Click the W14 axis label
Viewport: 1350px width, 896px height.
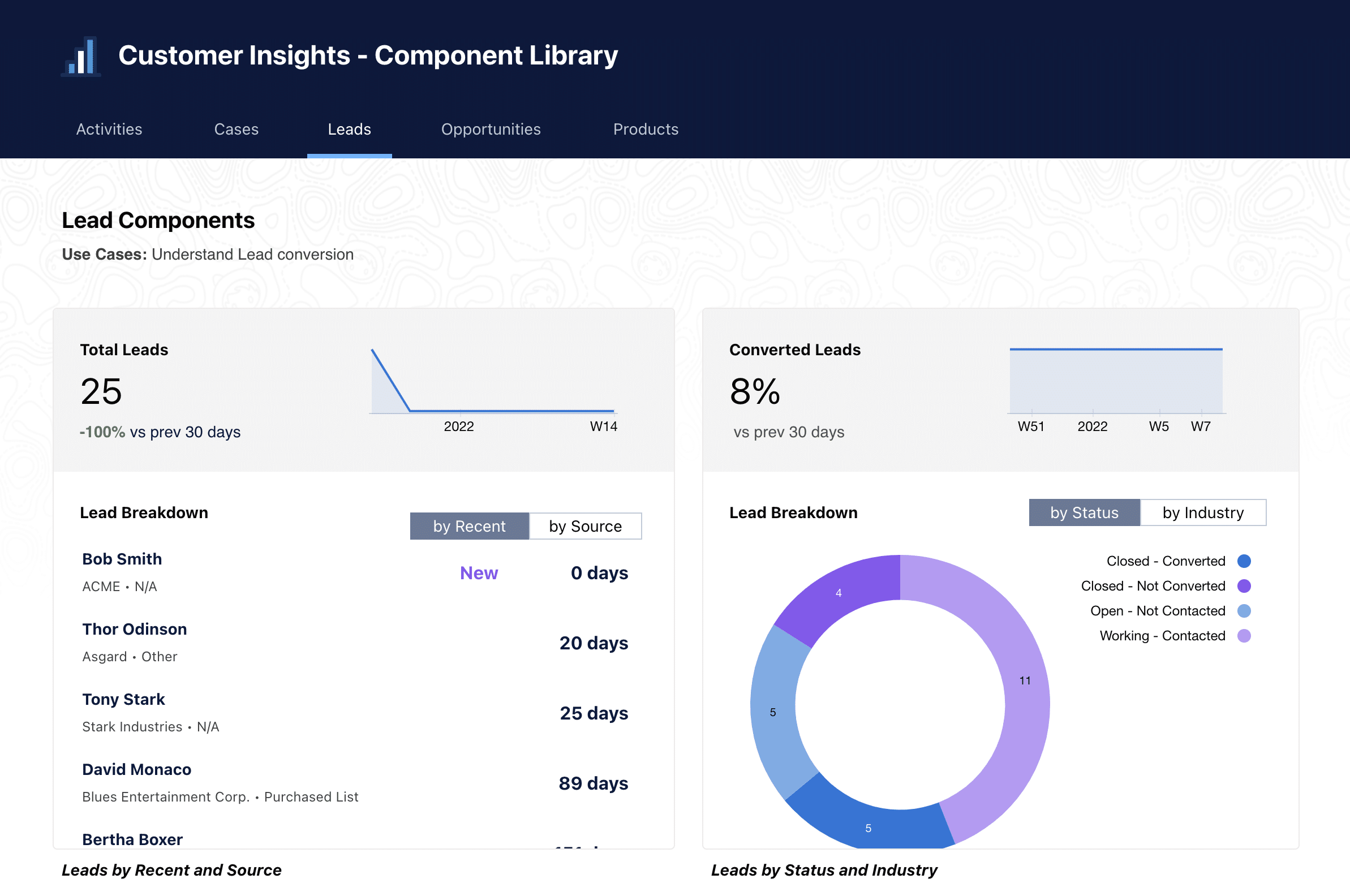coord(604,427)
